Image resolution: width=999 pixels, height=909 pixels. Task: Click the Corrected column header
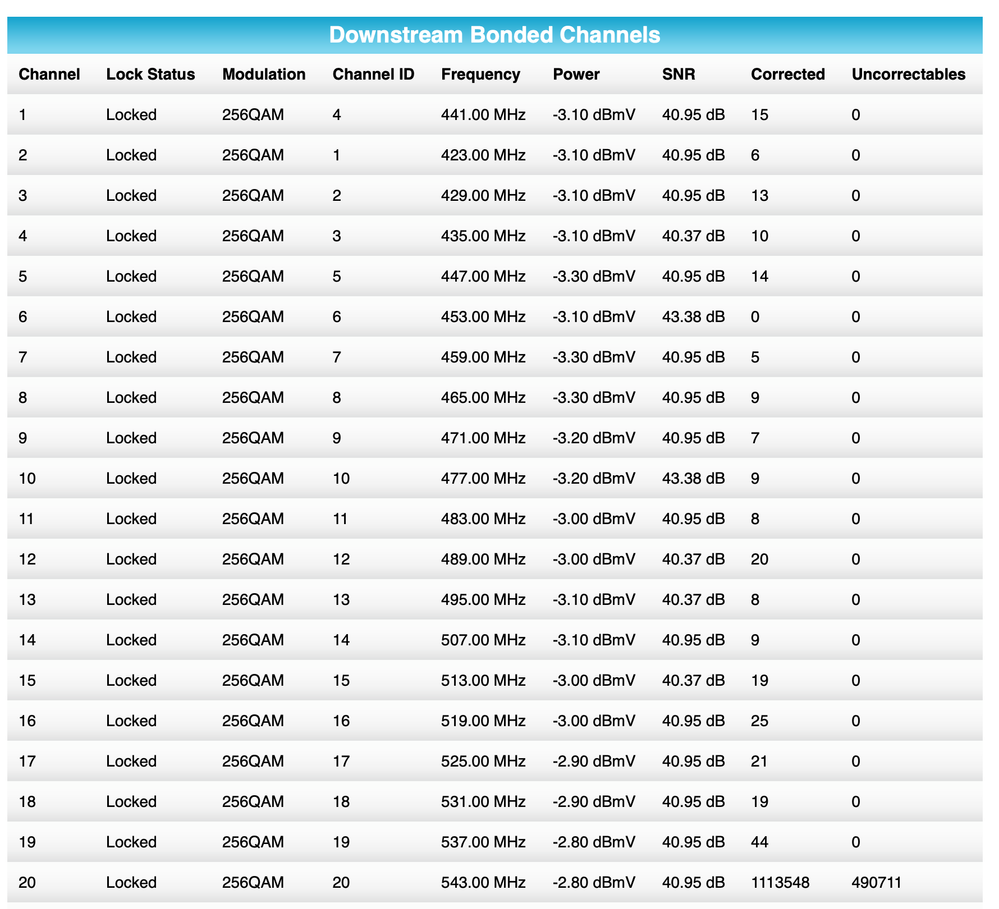tap(788, 74)
